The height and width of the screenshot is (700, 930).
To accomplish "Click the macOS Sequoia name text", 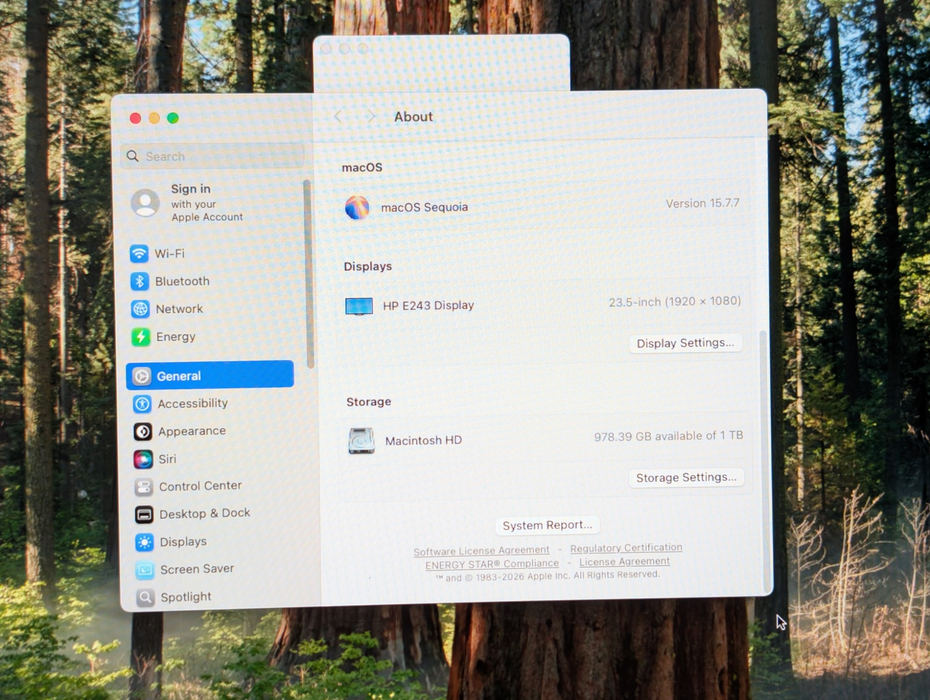I will [424, 207].
